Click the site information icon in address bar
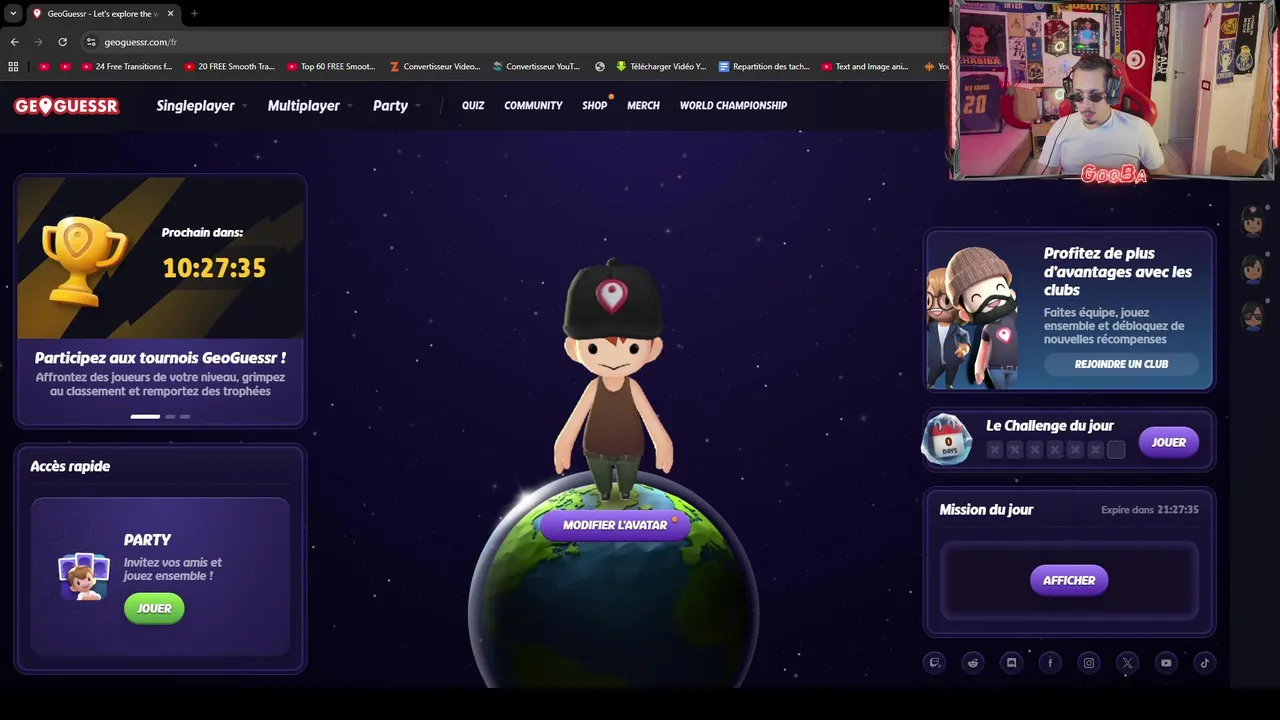Viewport: 1280px width, 720px height. 91,42
